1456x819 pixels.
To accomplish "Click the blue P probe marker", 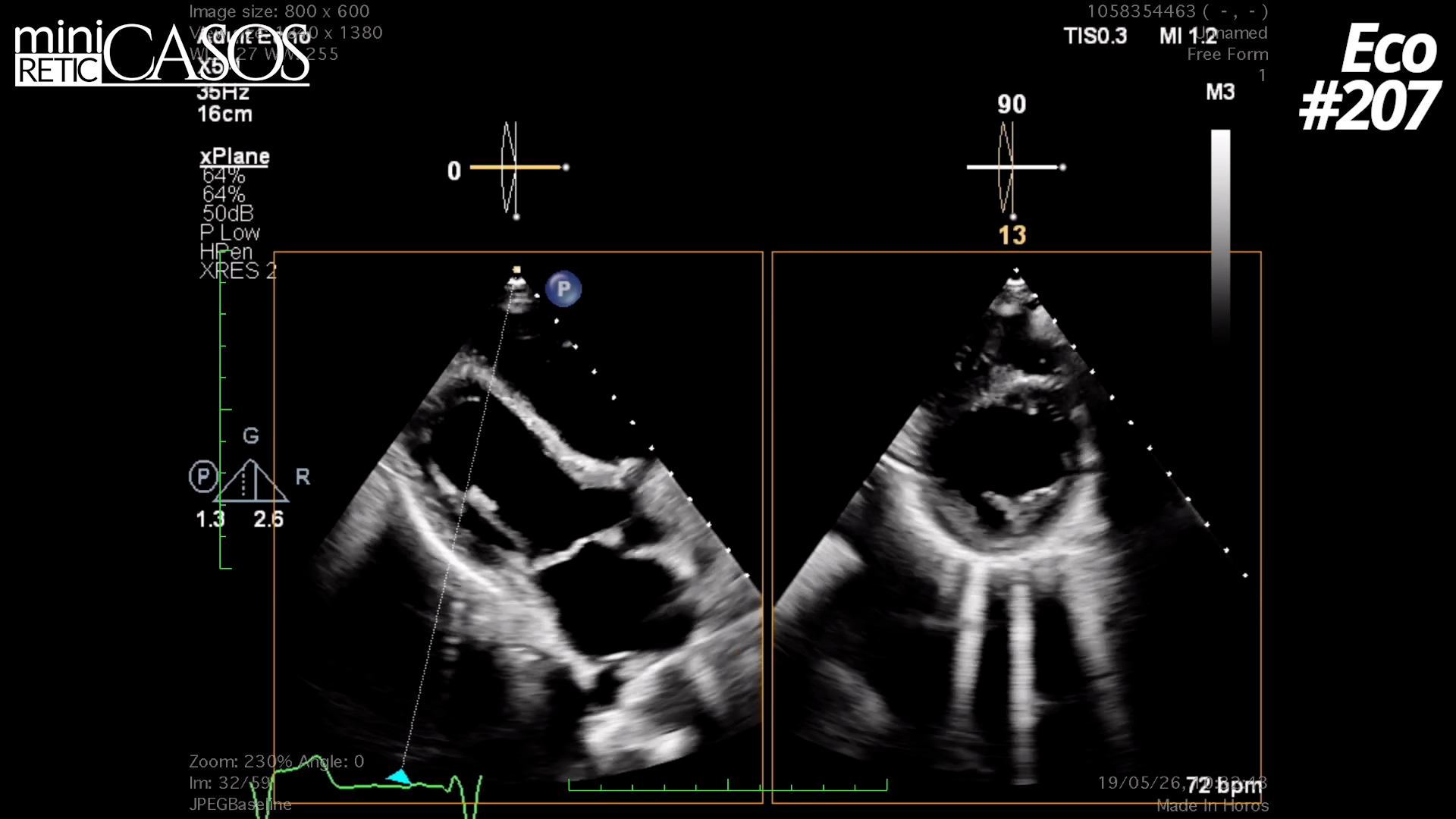I will coord(563,289).
